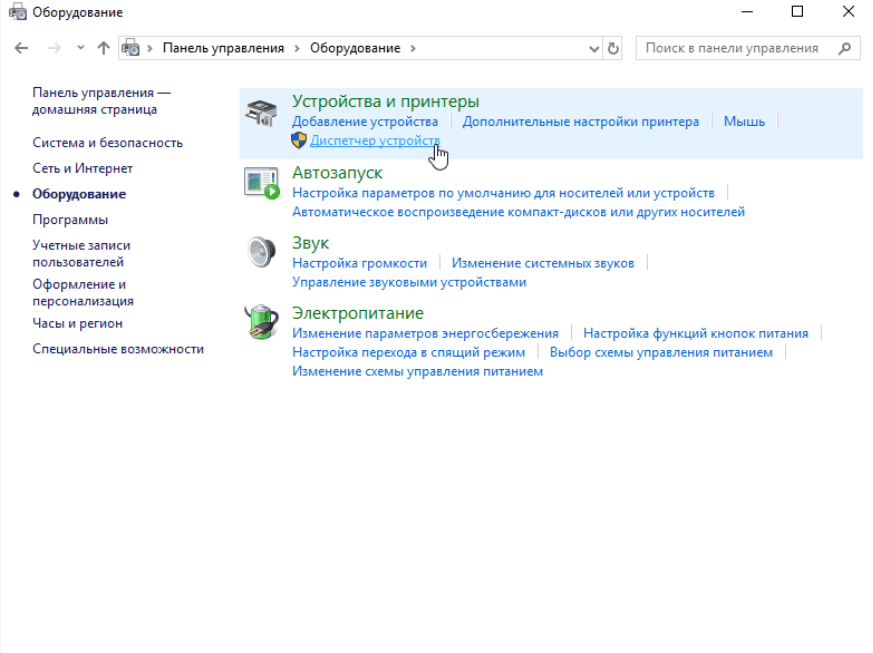
Task: Click the search magnifier icon
Action: pyautogui.click(x=845, y=48)
